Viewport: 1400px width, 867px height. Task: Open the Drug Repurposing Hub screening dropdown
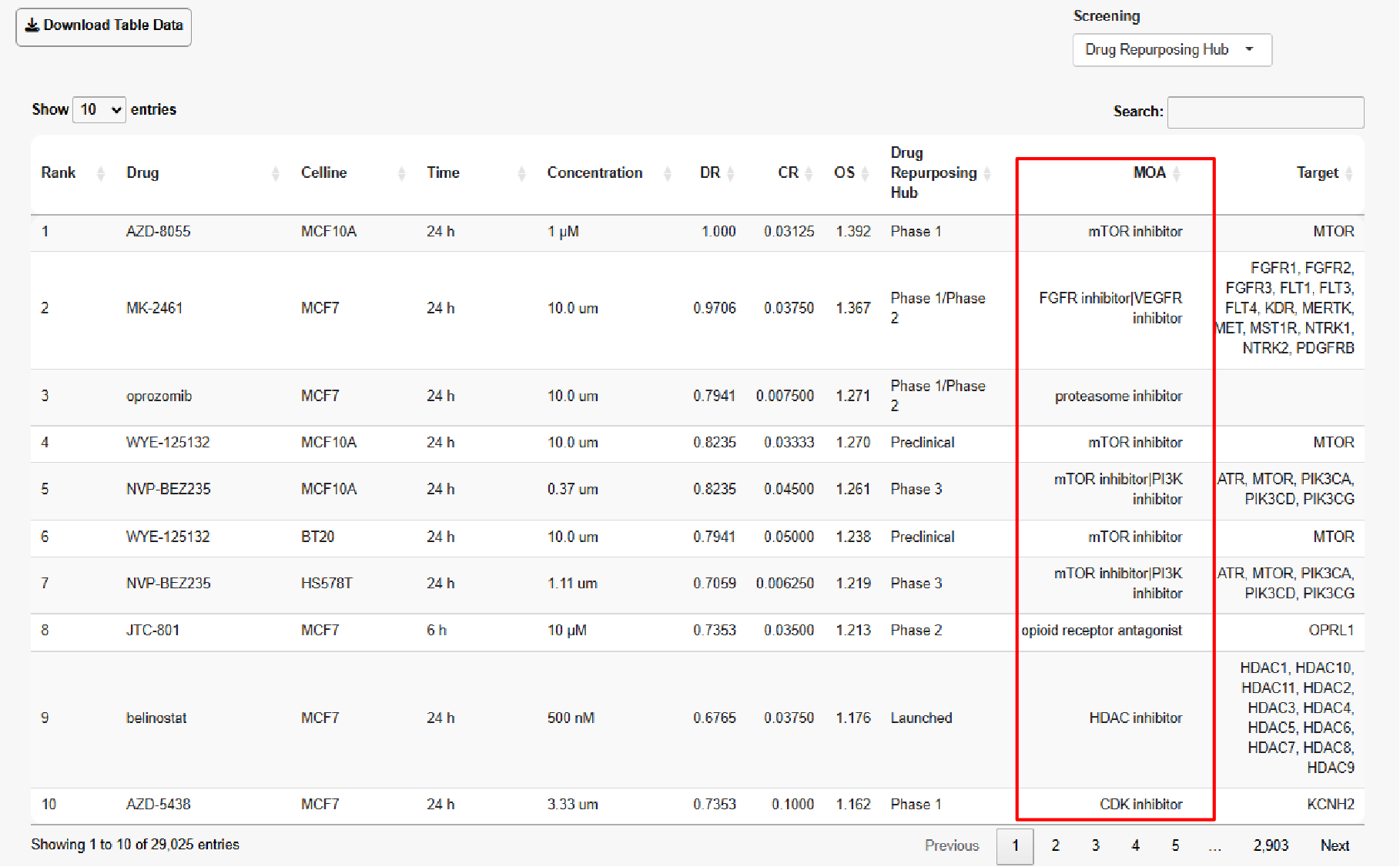pyautogui.click(x=1171, y=50)
